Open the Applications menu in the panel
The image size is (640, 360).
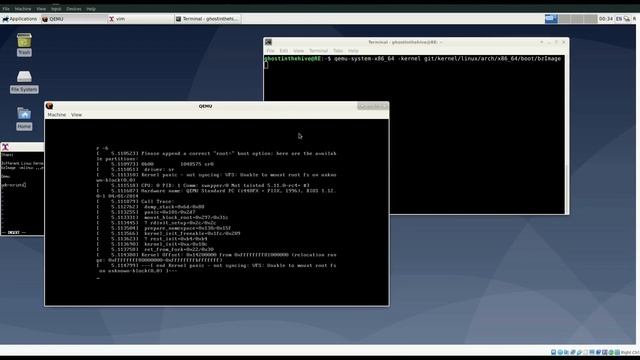tap(20, 19)
